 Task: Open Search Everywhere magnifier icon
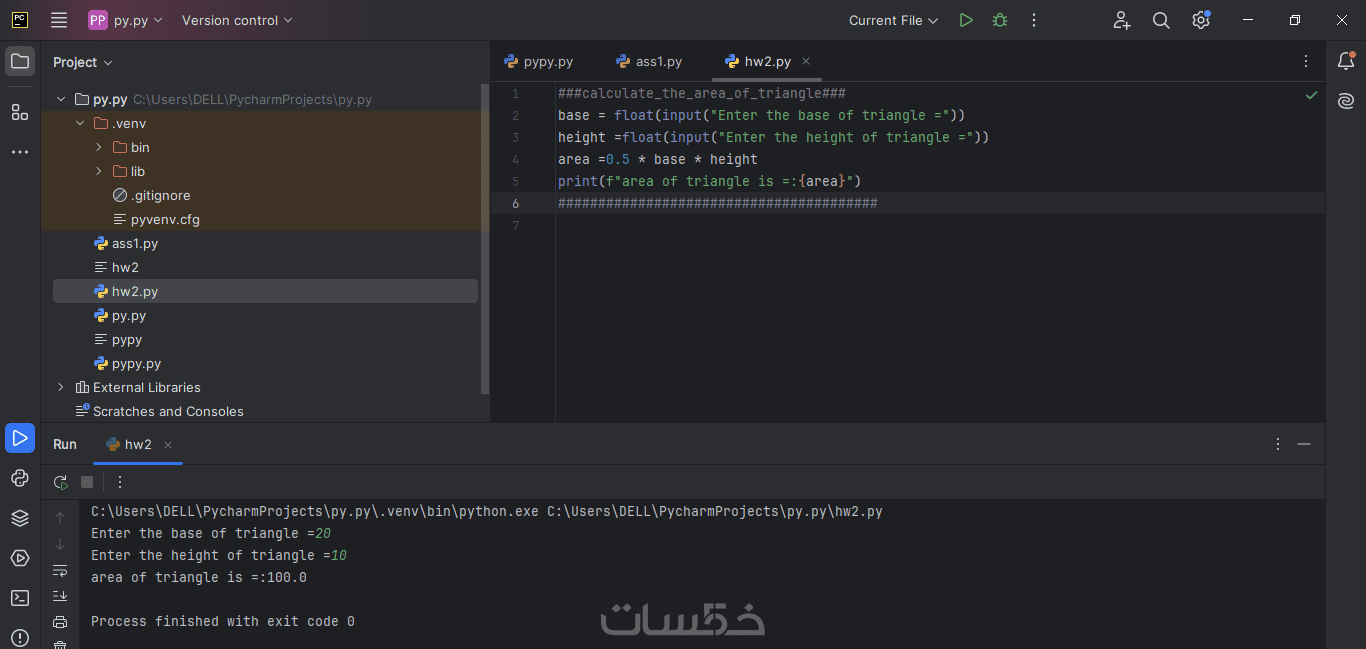[1161, 20]
